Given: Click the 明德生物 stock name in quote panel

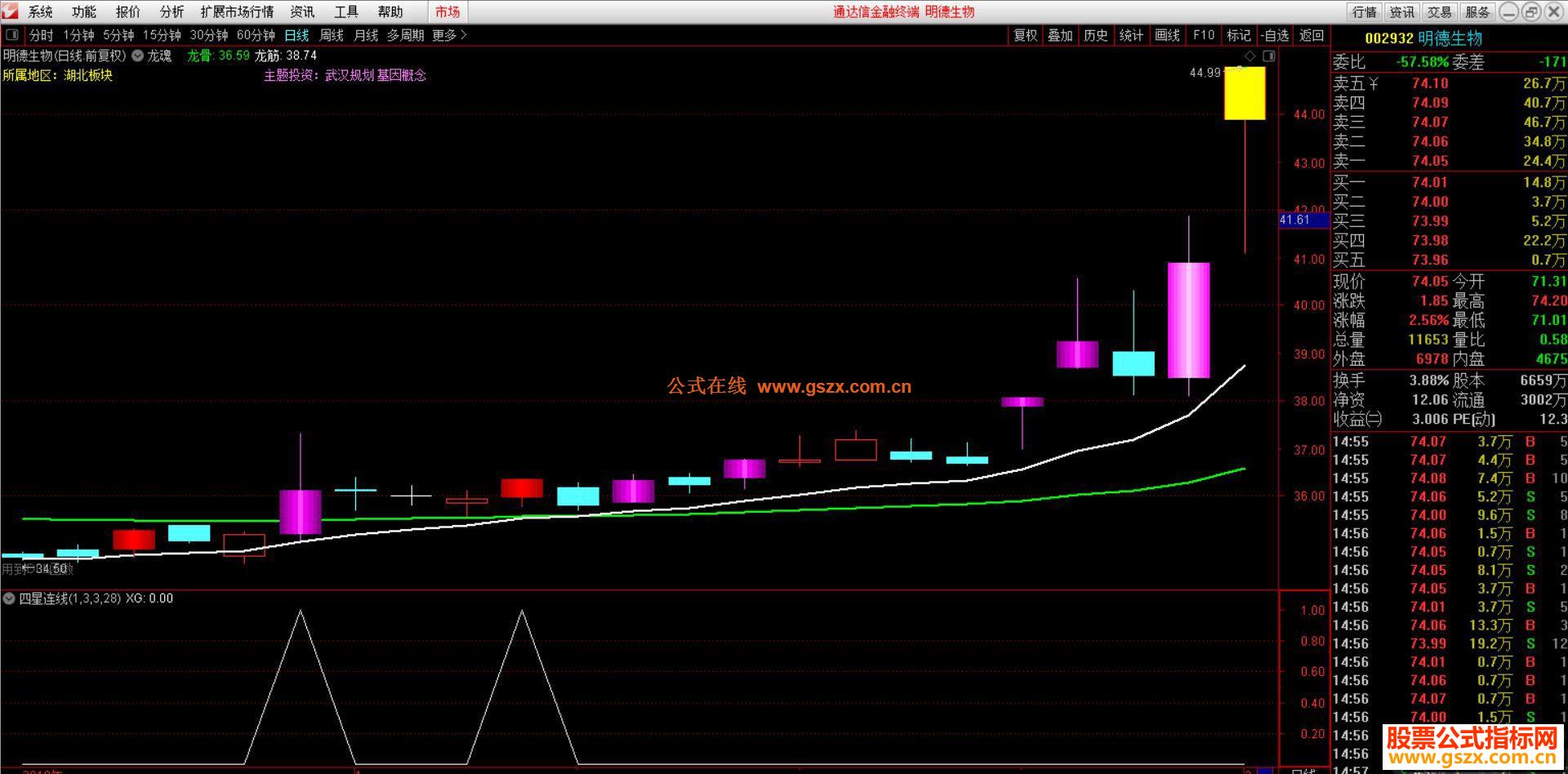Looking at the screenshot, I should pyautogui.click(x=1450, y=38).
